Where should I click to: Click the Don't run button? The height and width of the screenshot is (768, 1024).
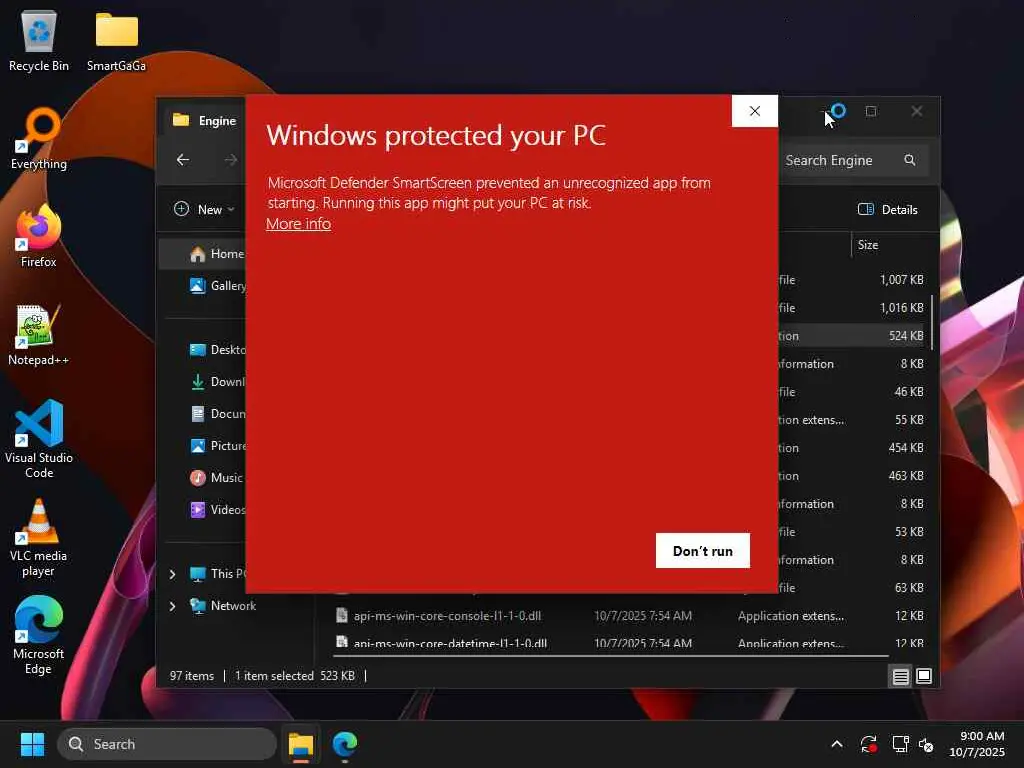(x=703, y=551)
